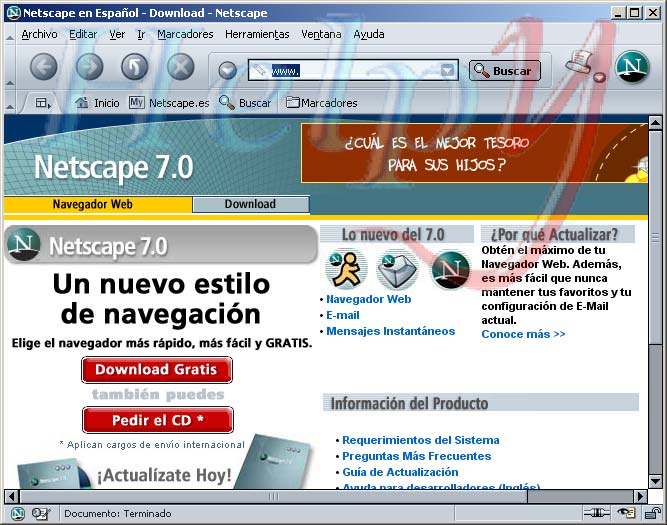Click the security padlock icon in status bar
The height and width of the screenshot is (525, 667).
(653, 514)
